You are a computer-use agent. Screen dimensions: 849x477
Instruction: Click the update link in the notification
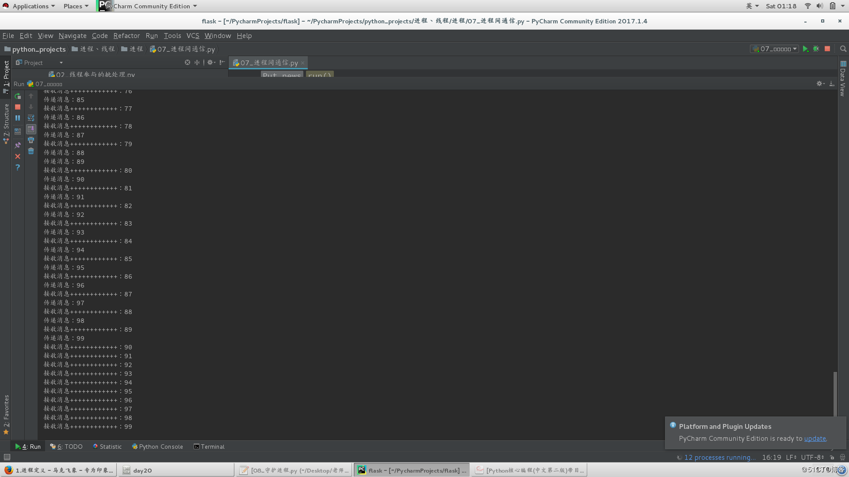pyautogui.click(x=815, y=438)
